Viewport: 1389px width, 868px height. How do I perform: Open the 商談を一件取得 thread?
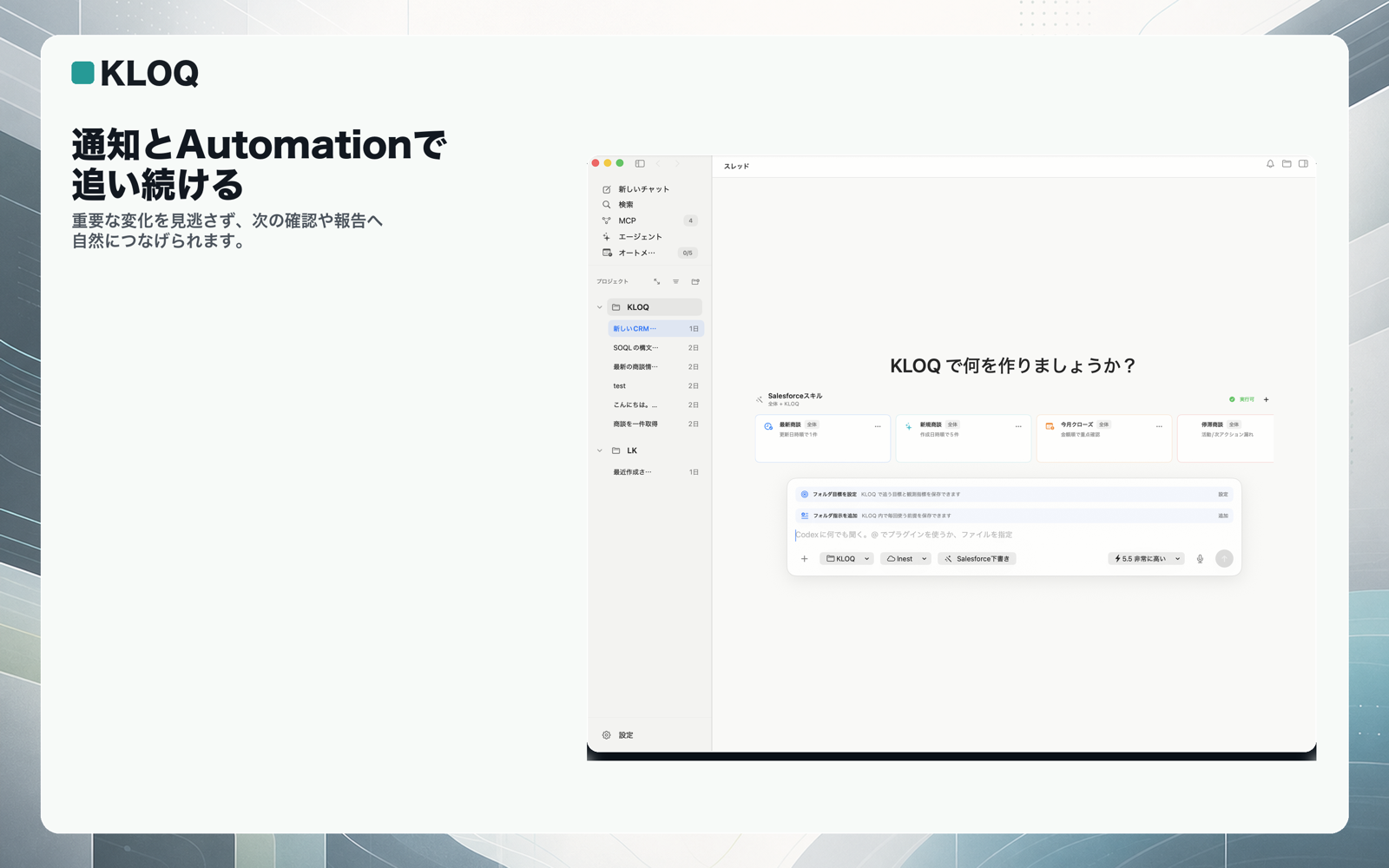(x=656, y=424)
